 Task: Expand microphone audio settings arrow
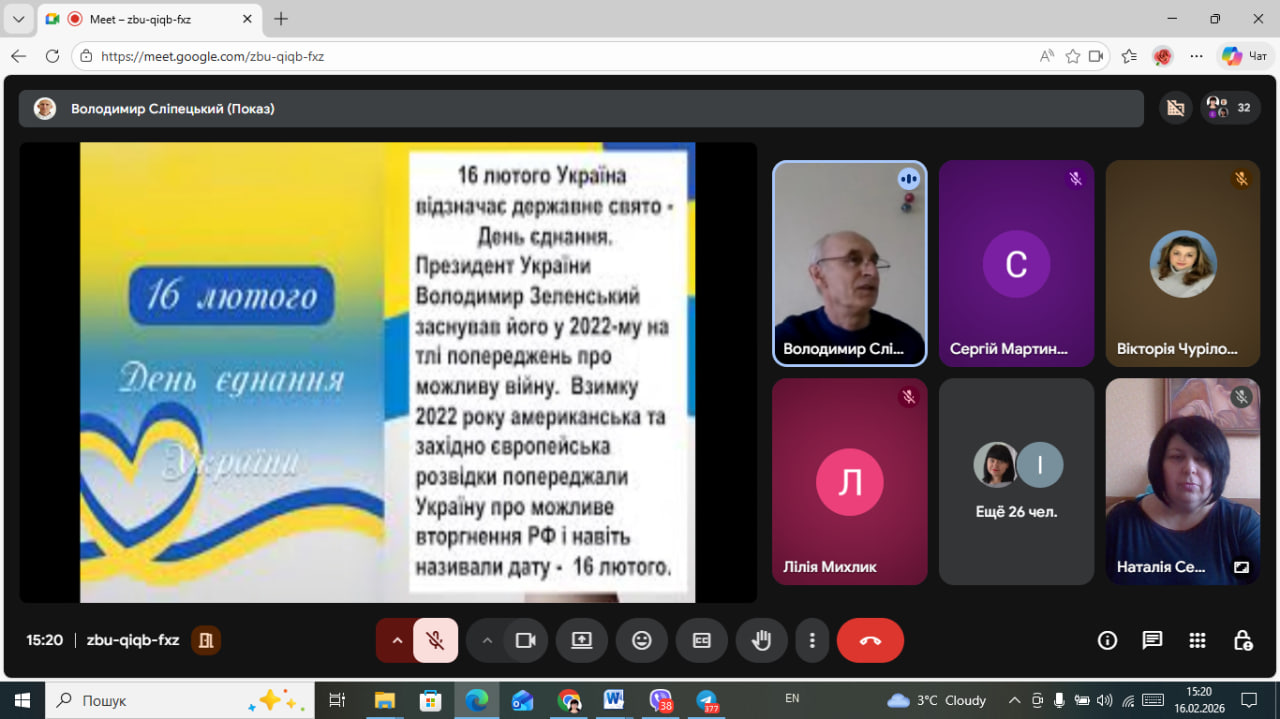397,641
